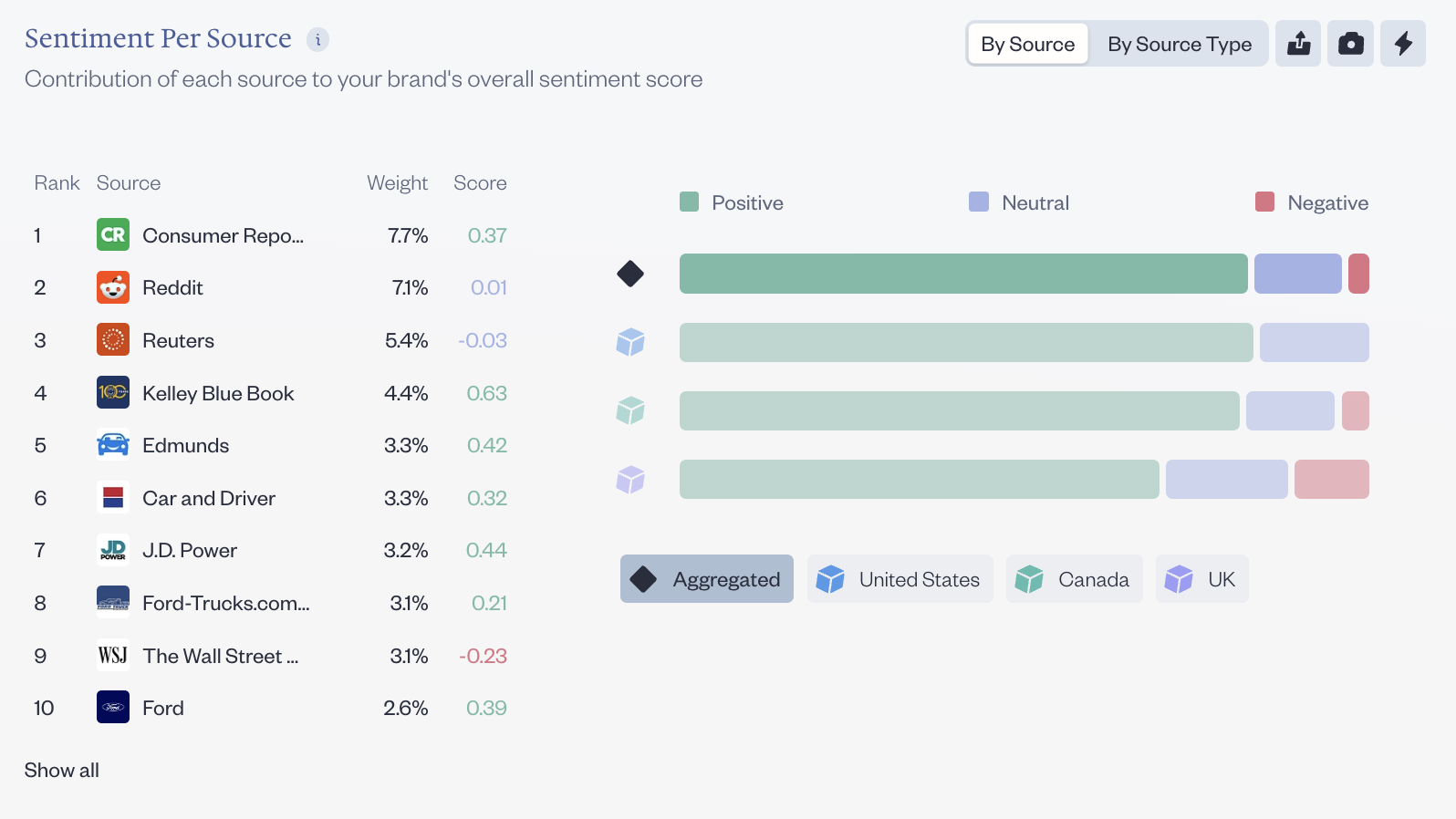Click the Kelley Blue Book logo
Image resolution: width=1456 pixels, height=819 pixels.
pos(113,392)
